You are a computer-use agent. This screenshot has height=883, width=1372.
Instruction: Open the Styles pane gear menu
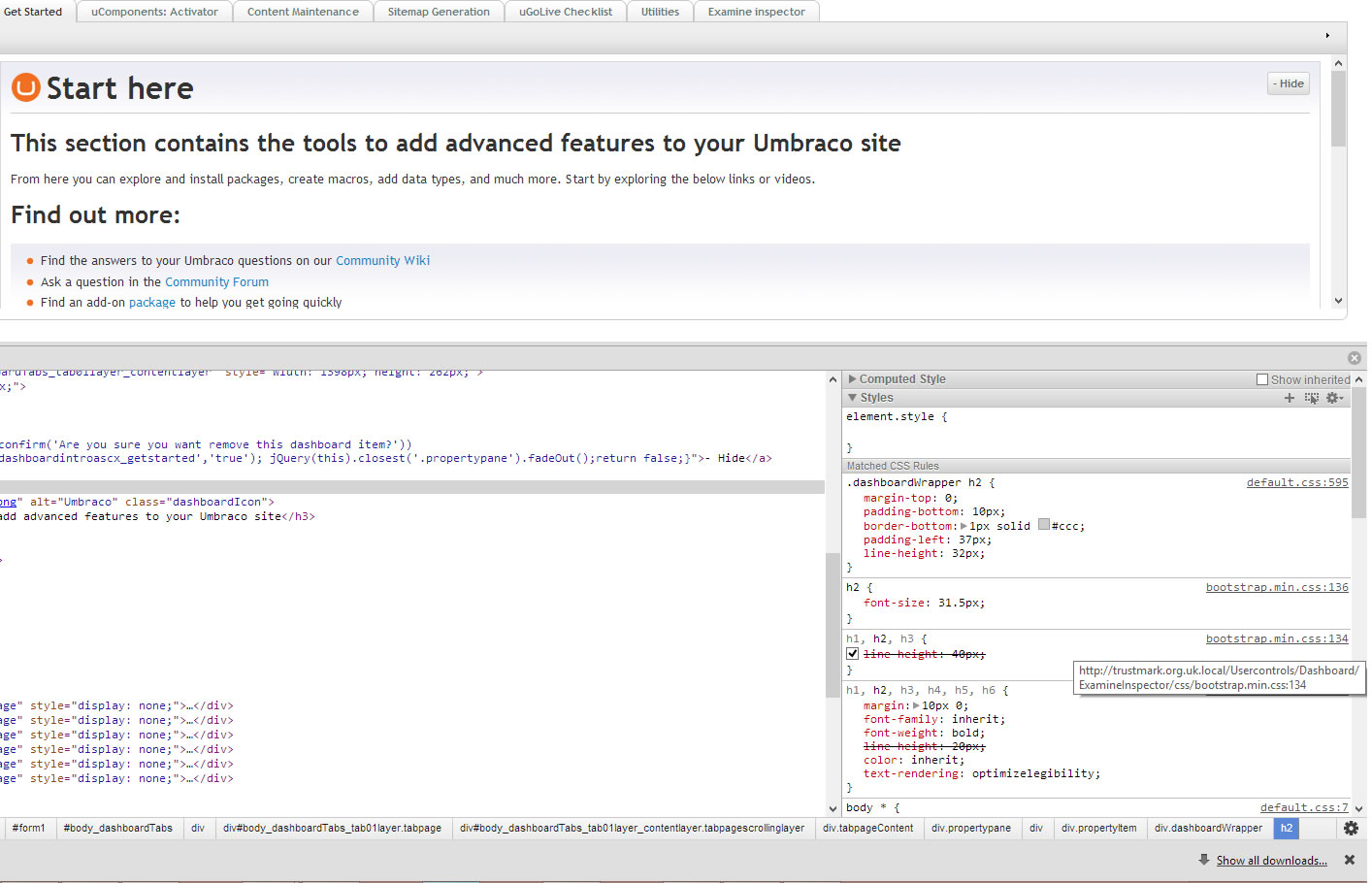[1334, 398]
